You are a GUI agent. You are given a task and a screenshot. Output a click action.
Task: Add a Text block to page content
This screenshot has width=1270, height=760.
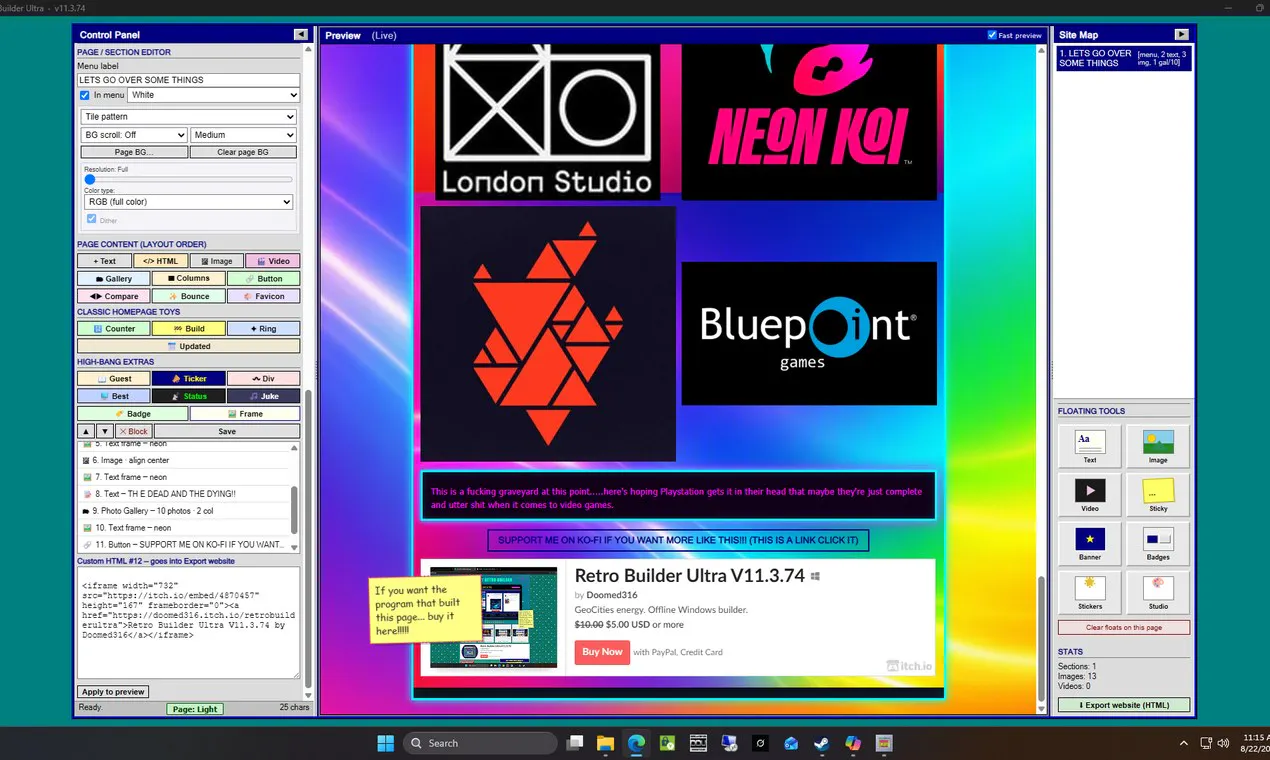tap(104, 261)
